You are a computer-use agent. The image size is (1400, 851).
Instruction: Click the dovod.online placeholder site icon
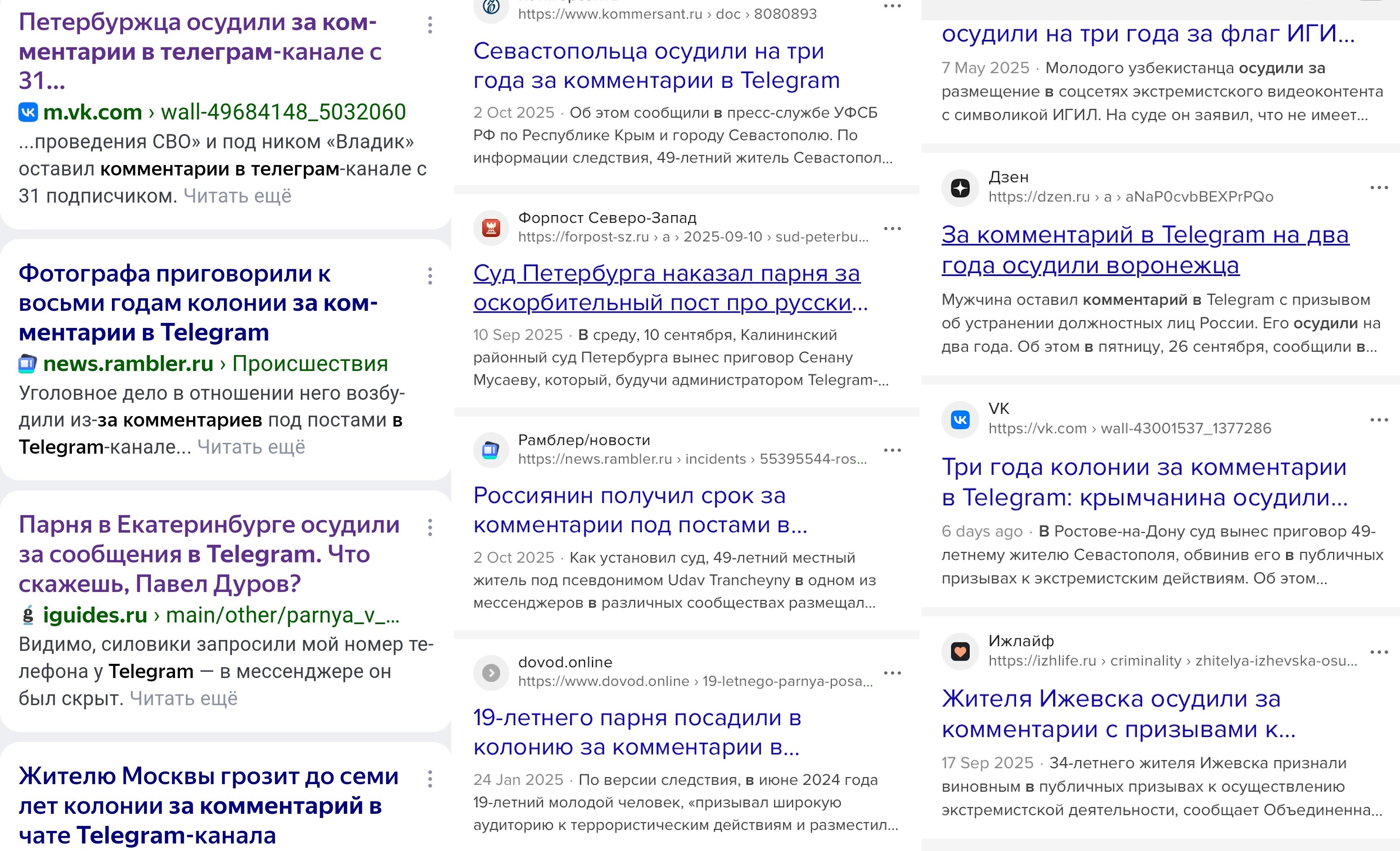click(491, 673)
